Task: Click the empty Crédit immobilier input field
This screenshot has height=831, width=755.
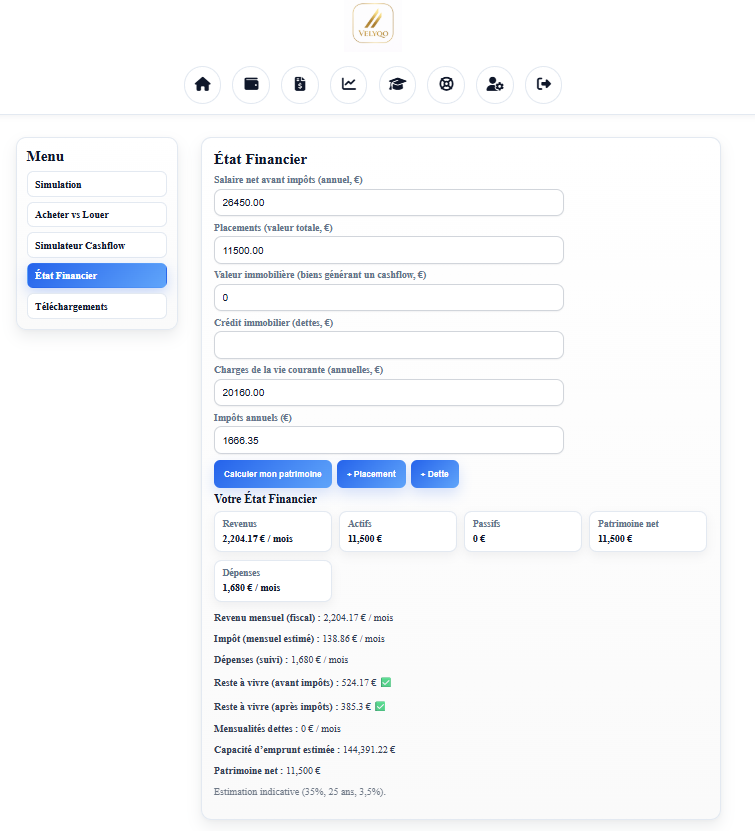Action: [389, 345]
